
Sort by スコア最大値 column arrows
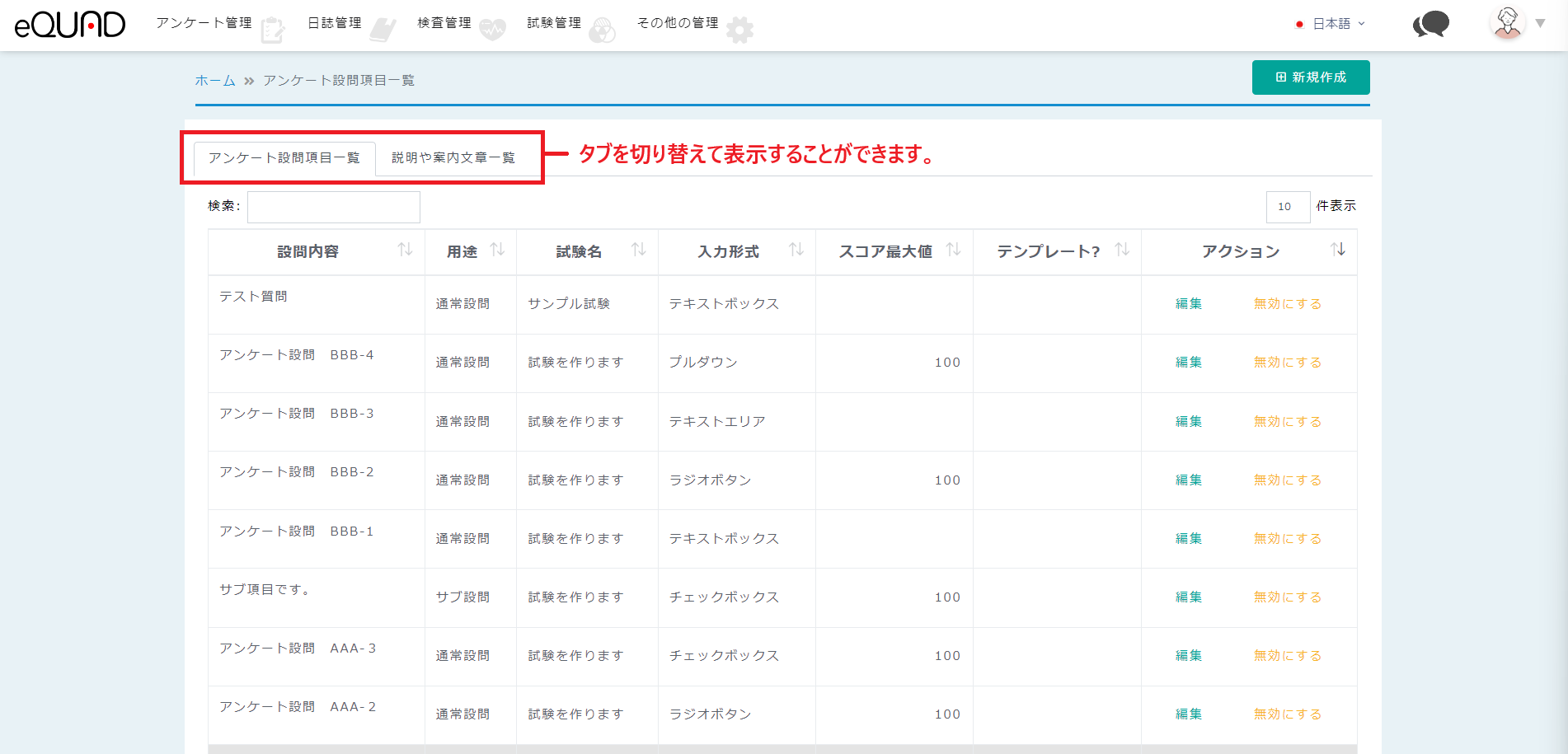pos(954,250)
